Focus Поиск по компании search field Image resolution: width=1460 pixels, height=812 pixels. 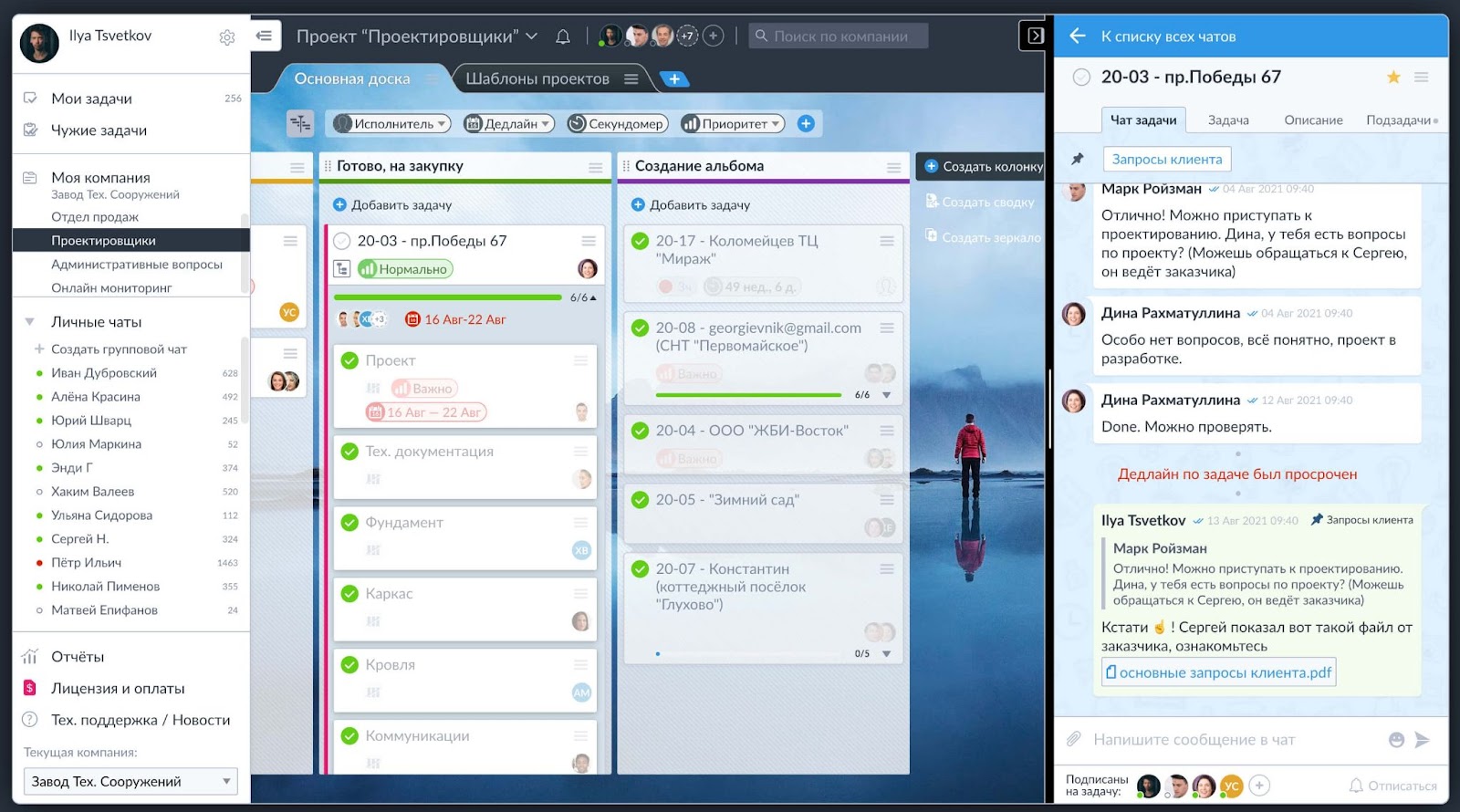839,36
